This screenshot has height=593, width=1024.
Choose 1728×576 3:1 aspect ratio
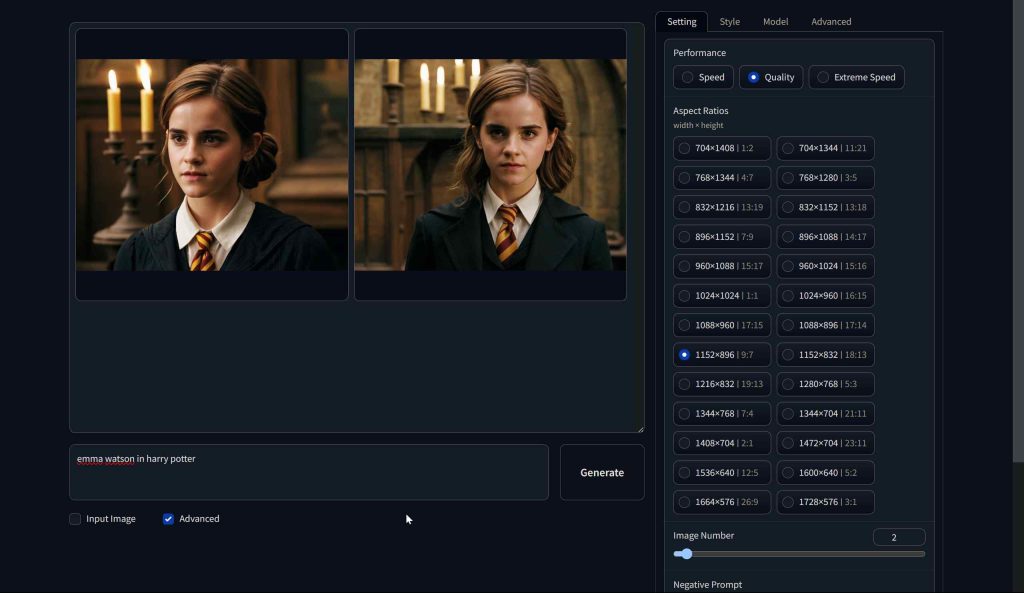pyautogui.click(x=825, y=502)
